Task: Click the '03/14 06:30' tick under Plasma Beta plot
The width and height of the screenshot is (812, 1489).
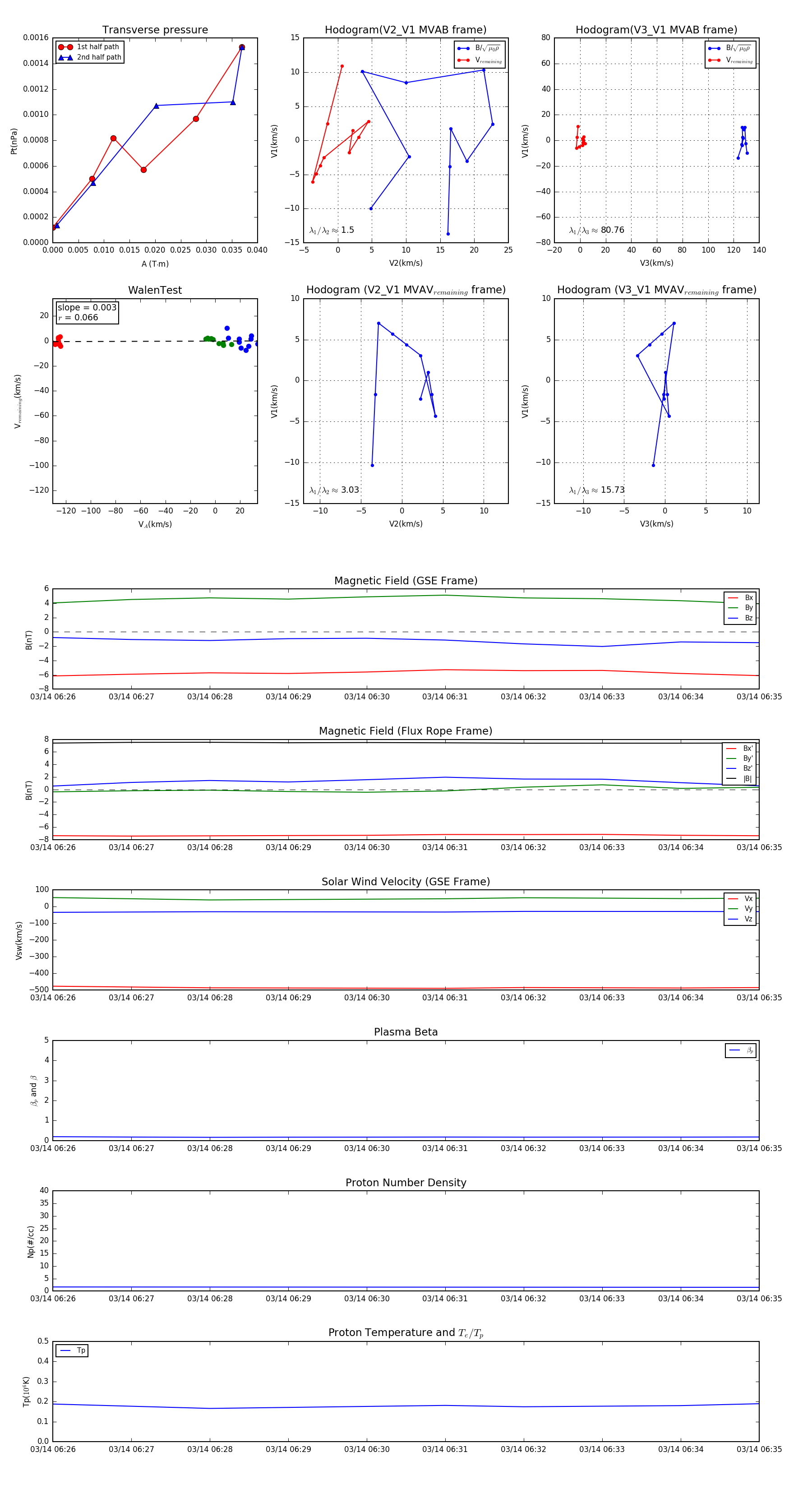Action: click(367, 1148)
